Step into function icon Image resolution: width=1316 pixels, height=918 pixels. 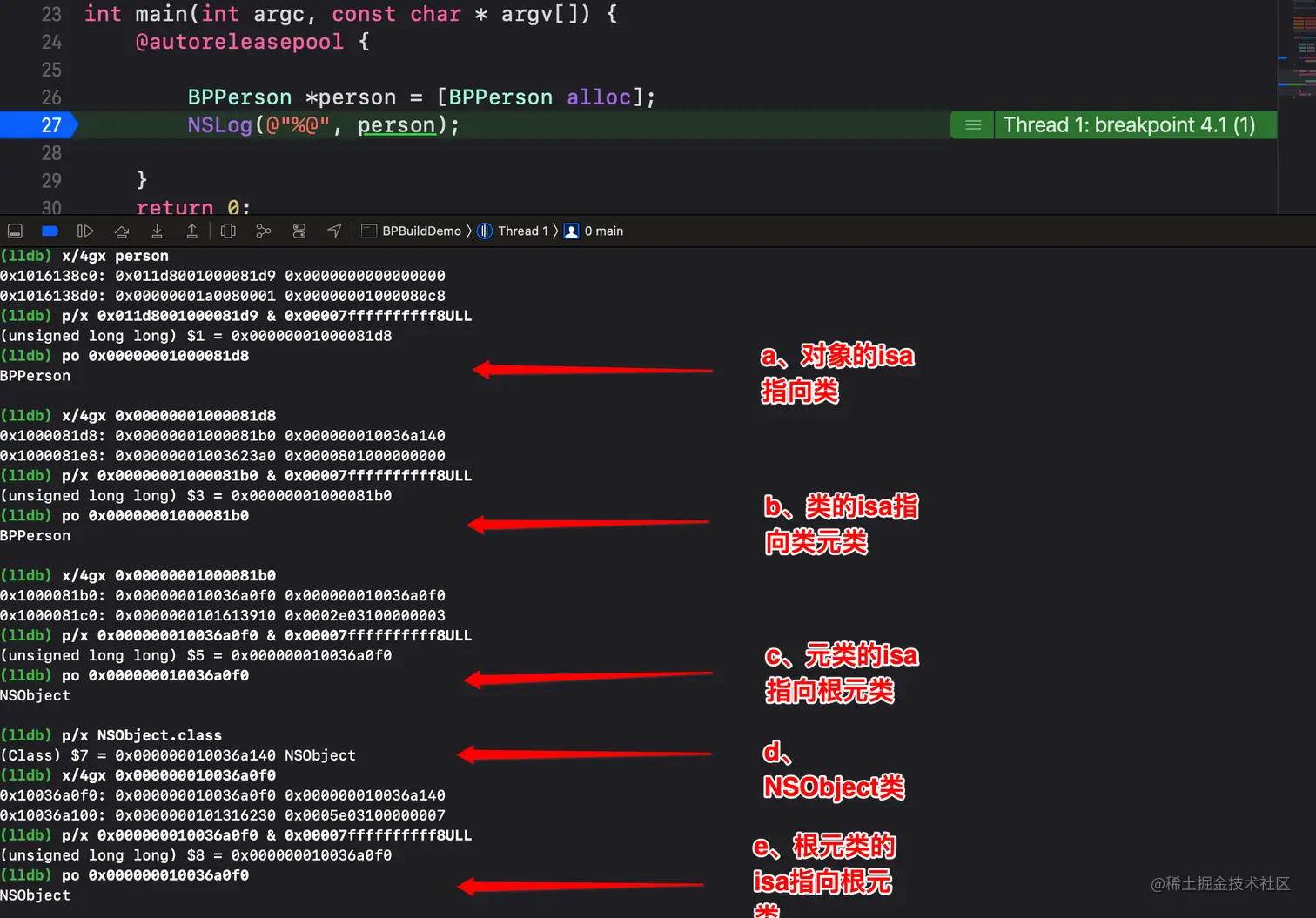(x=157, y=231)
